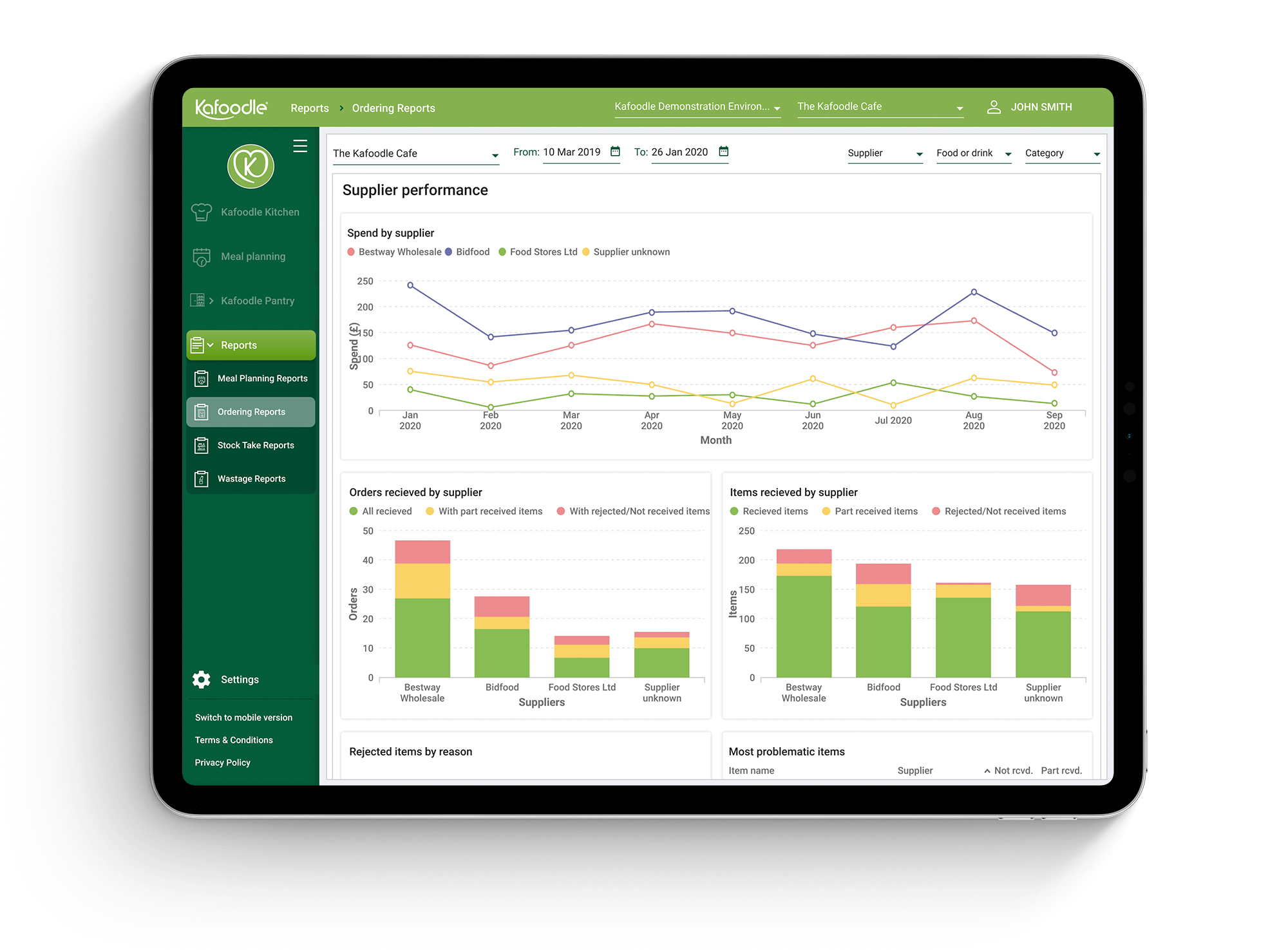The width and height of the screenshot is (1288, 950).
Task: Click the Kafoodle Kitchen chef hat icon
Action: click(202, 212)
